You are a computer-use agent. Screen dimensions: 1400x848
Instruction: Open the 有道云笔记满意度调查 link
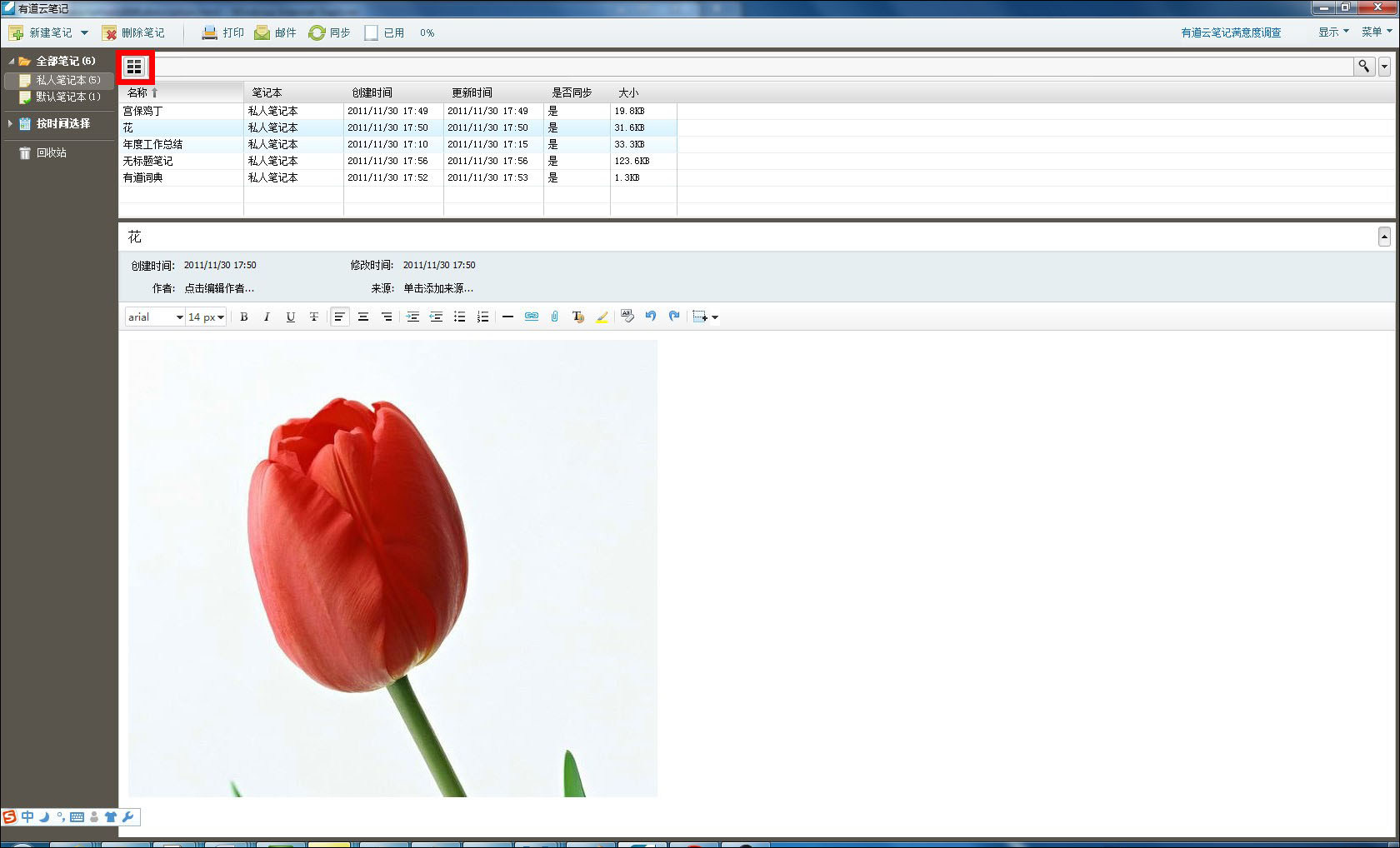coord(1230,32)
